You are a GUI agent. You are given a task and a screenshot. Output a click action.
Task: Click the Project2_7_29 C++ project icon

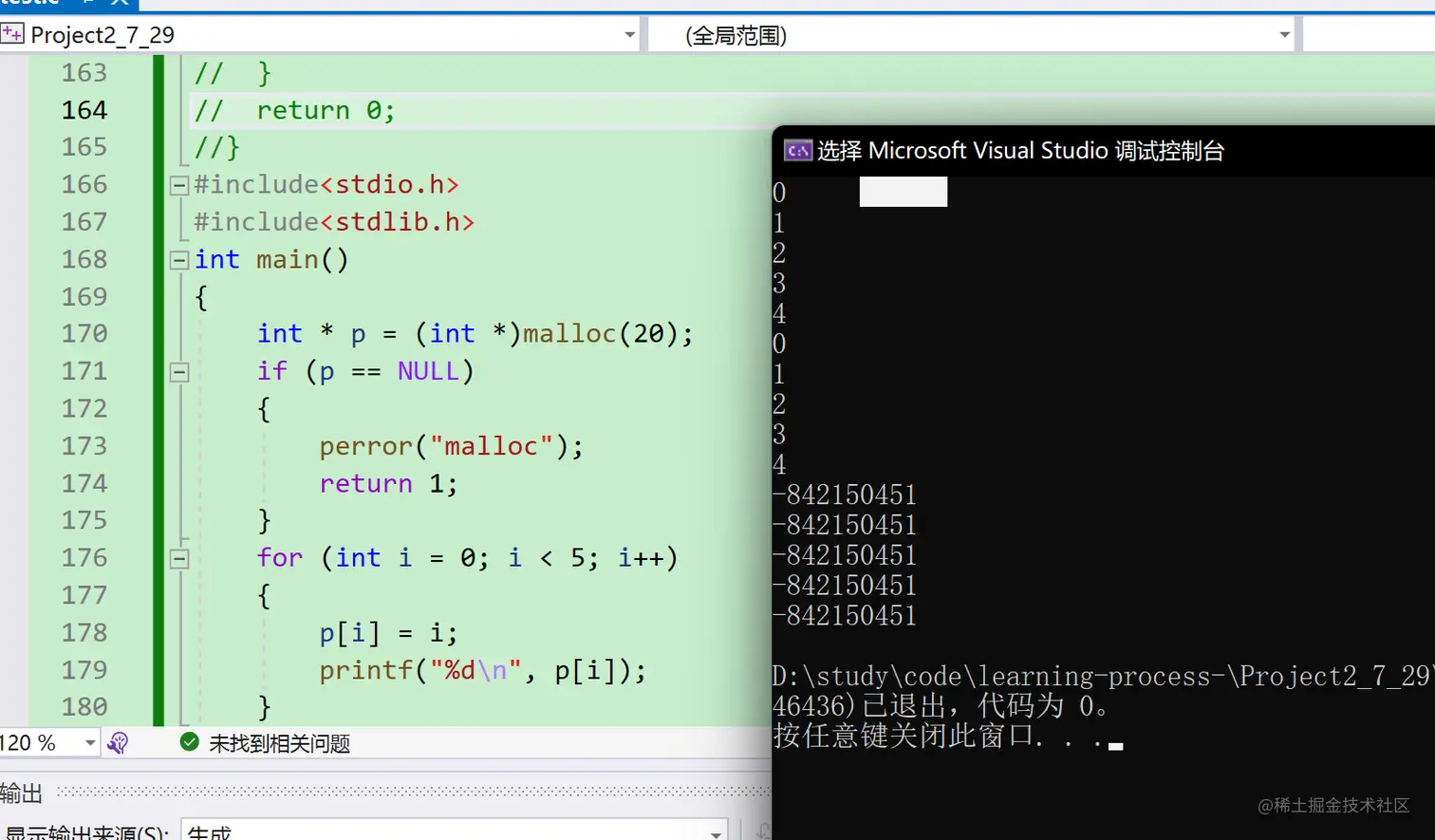pyautogui.click(x=12, y=34)
